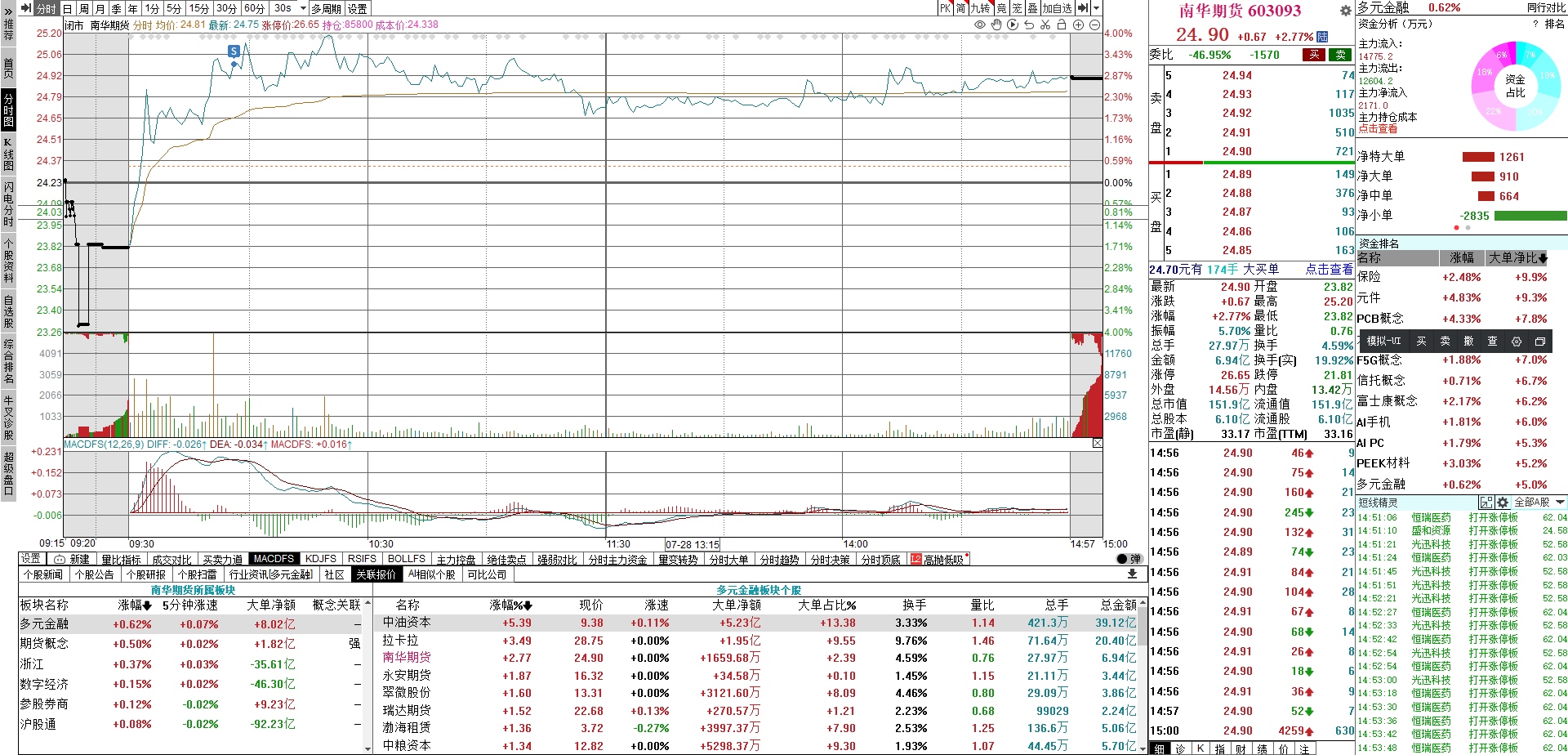Open chart 设置 on the top toolbar
This screenshot has width=1568, height=755.
[x=358, y=8]
